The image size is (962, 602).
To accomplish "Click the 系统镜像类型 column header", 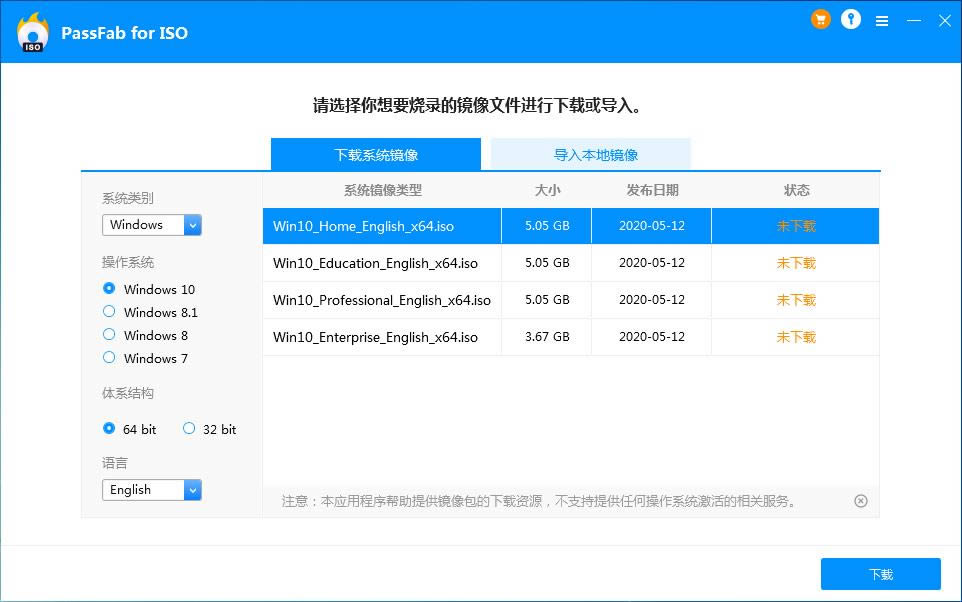I will 382,190.
